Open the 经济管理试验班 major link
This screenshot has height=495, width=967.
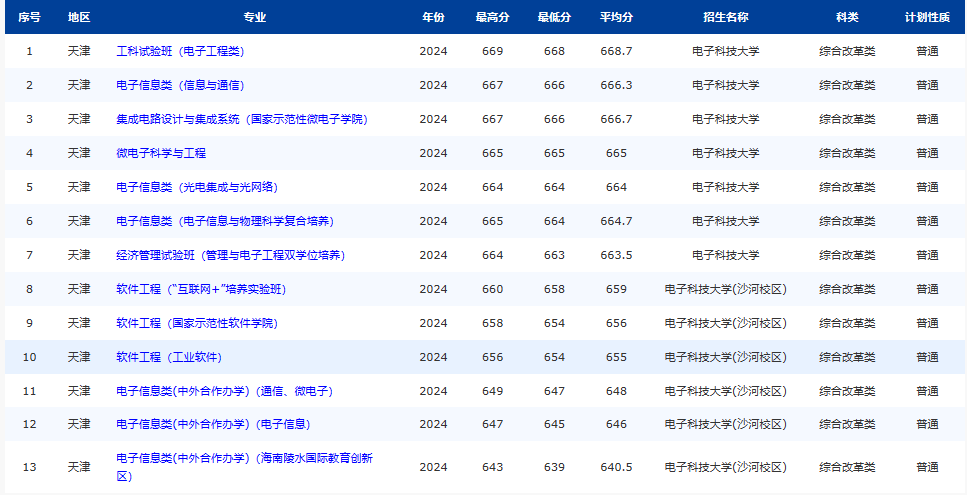pos(231,255)
